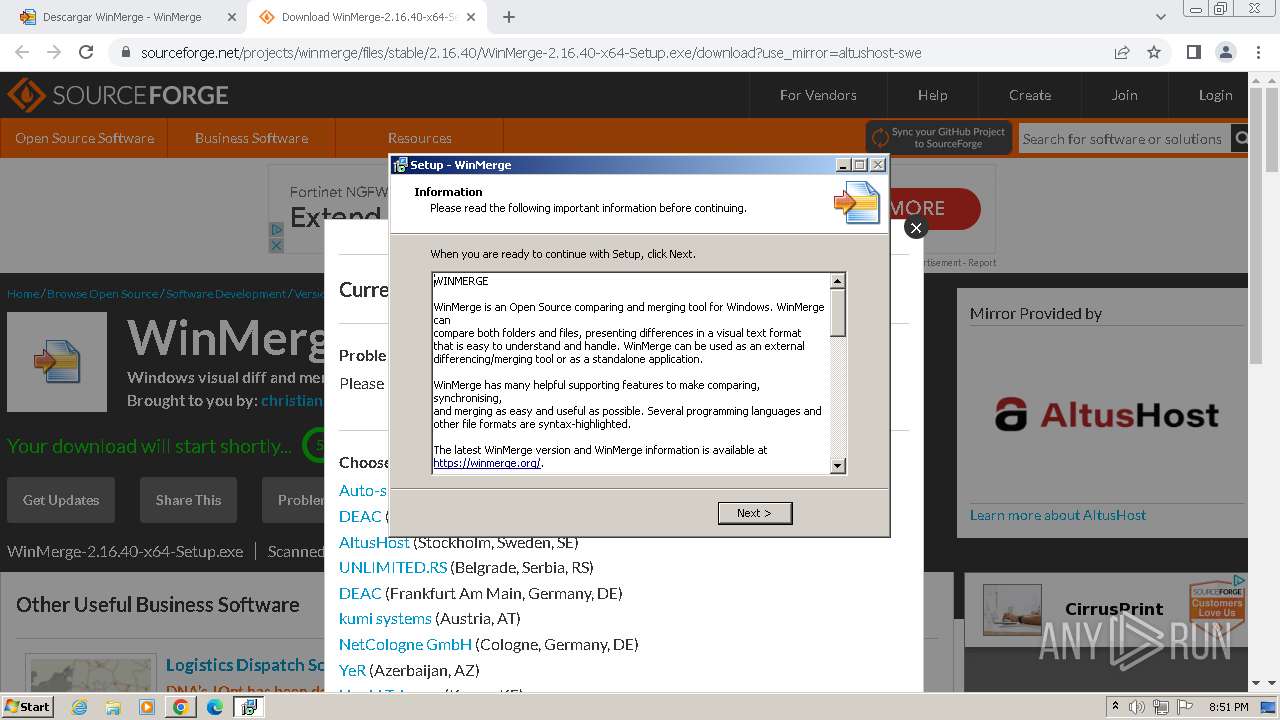
Task: Click Sync your GitHub Project button
Action: (x=939, y=138)
